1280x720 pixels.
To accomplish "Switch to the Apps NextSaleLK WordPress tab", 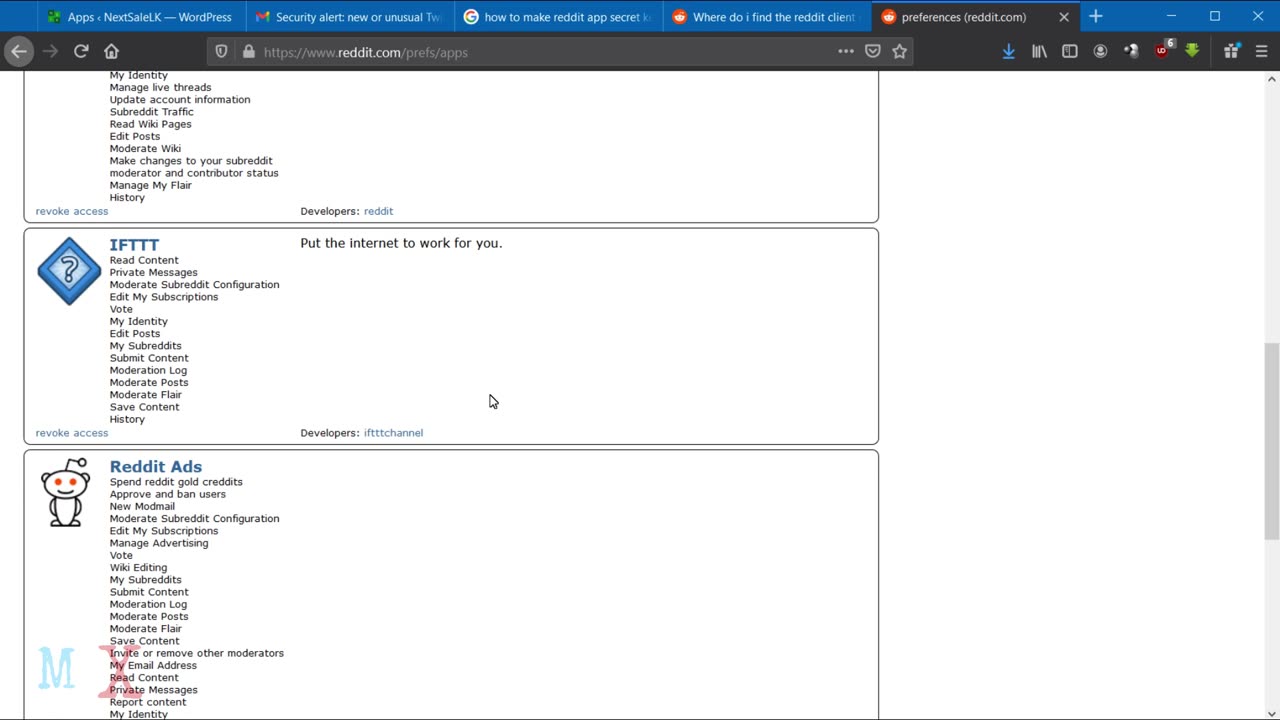I will 141,17.
